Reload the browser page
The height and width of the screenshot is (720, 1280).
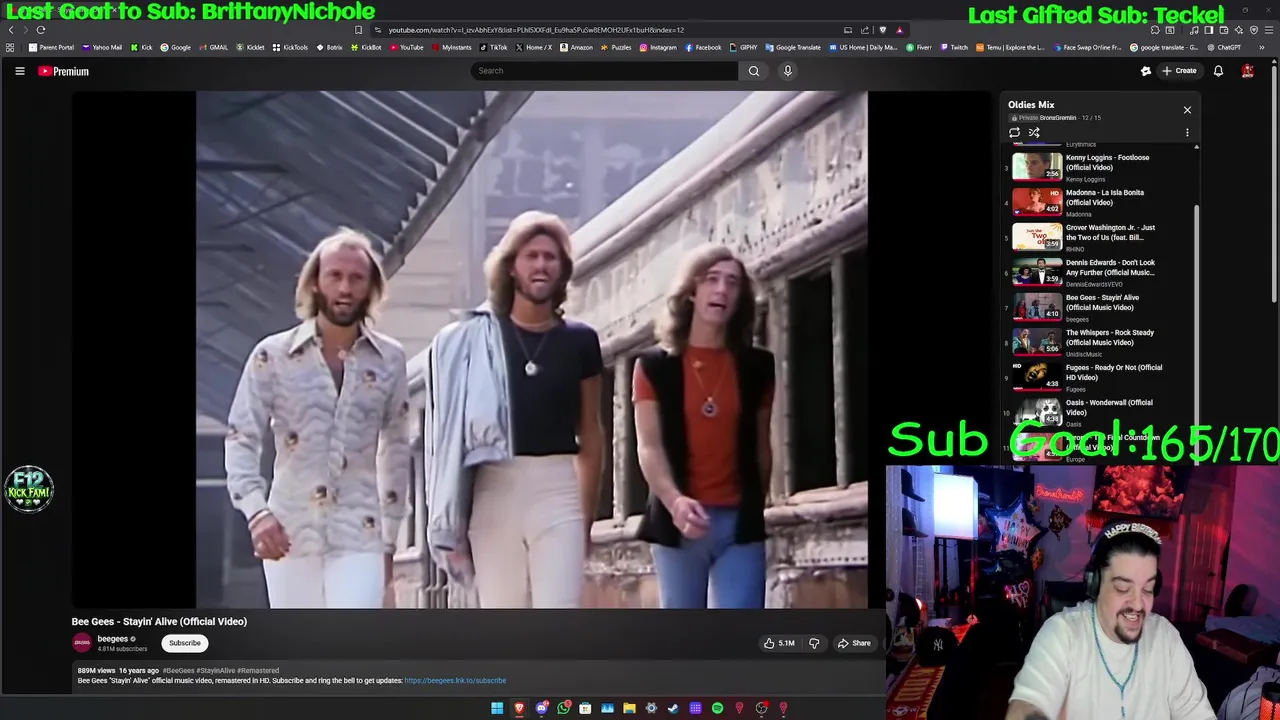[41, 30]
